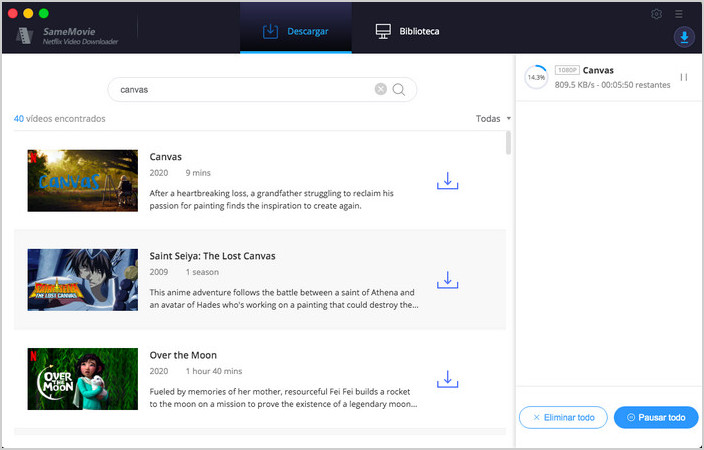The image size is (704, 450).
Task: Click the 1 season label
Action: [x=202, y=272]
